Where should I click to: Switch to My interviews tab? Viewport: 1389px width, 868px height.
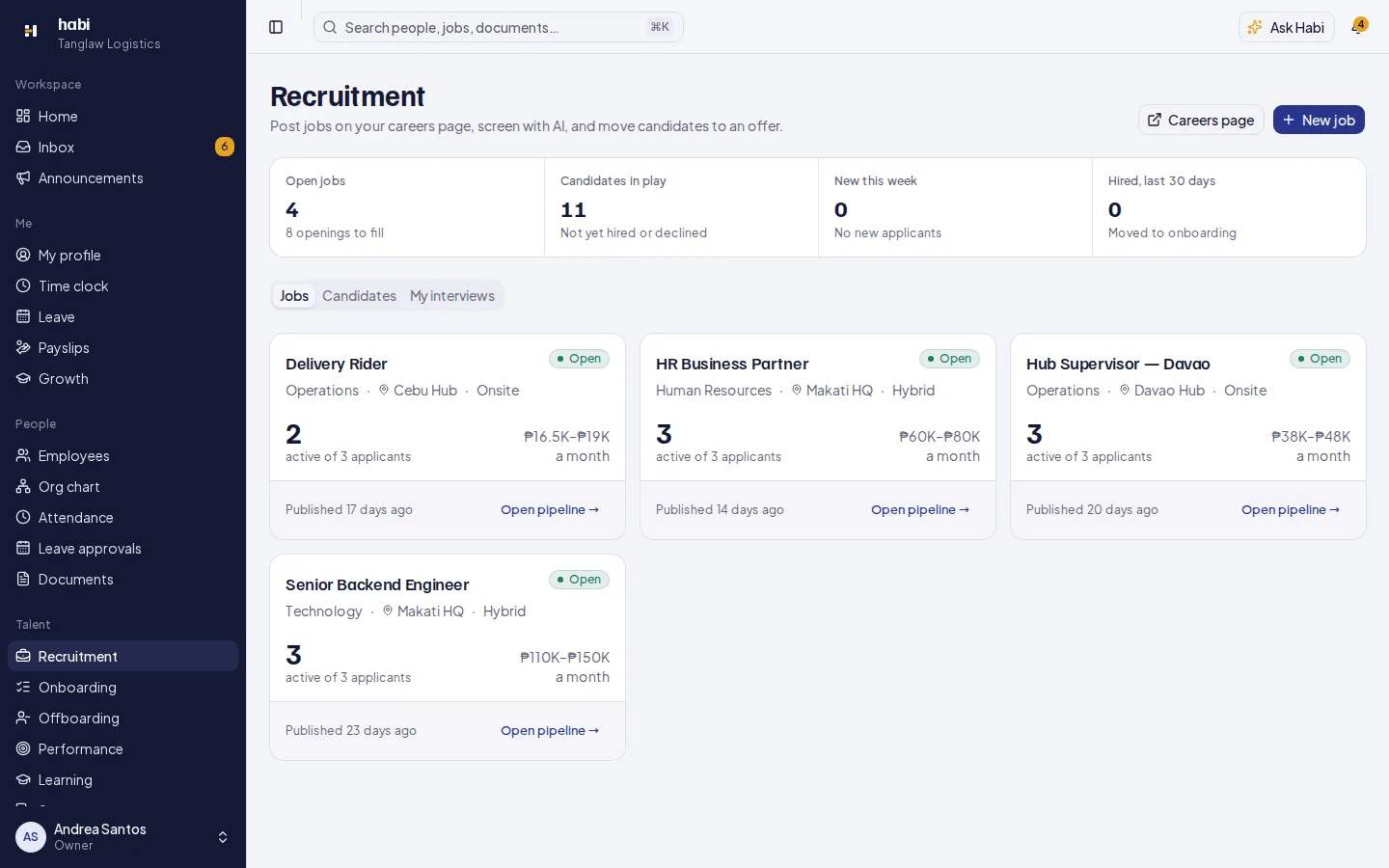452,296
